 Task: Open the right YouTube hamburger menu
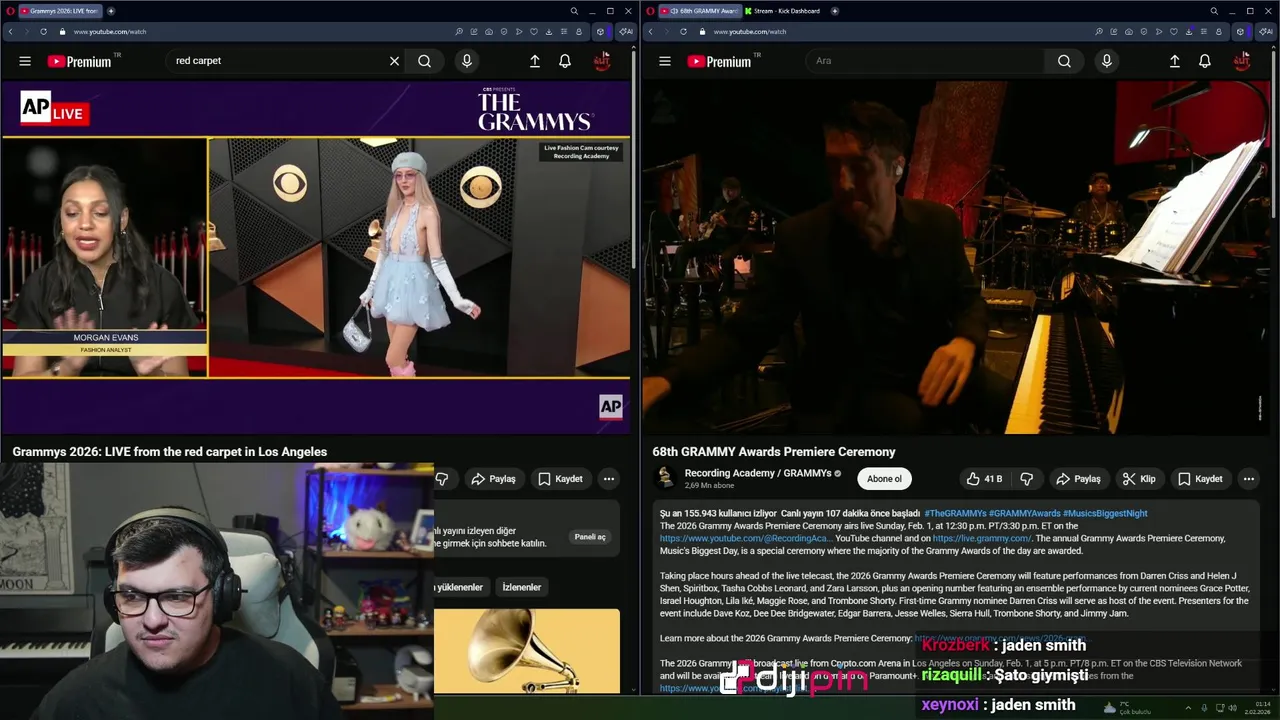(665, 61)
